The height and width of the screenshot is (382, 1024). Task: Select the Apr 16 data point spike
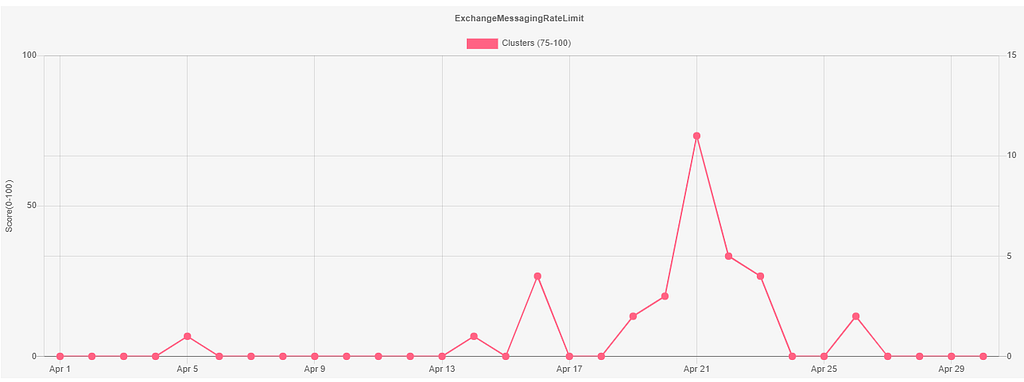coord(537,276)
